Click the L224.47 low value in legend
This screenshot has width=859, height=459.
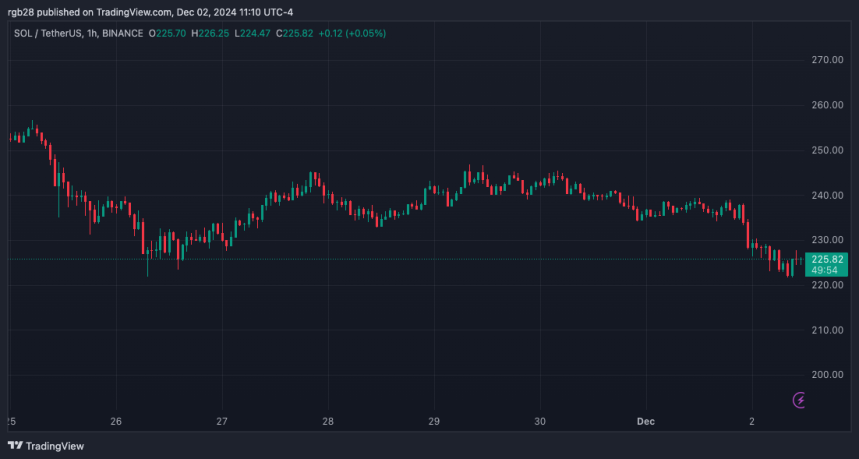(264, 33)
